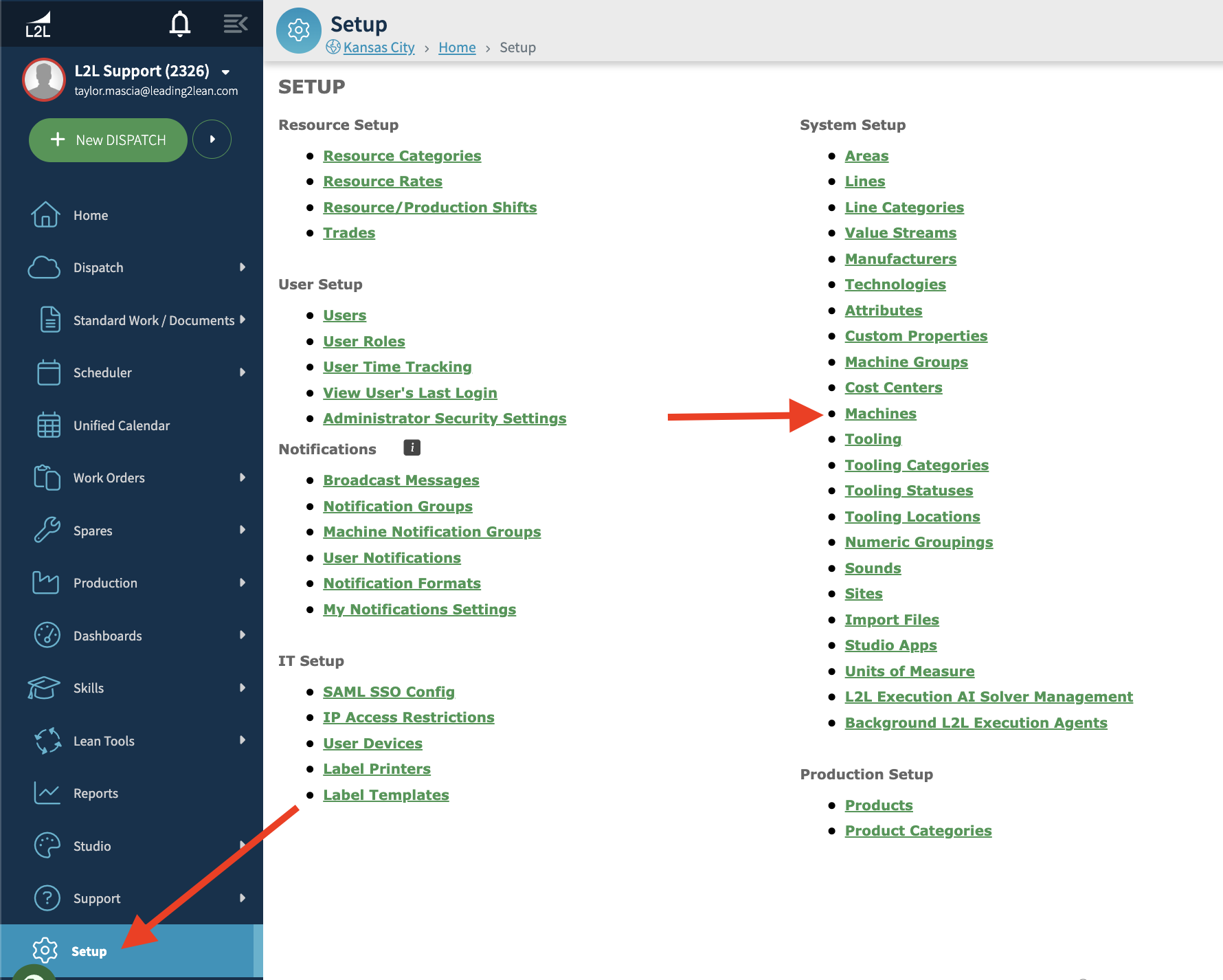This screenshot has height=980, width=1223.
Task: Expand the Support submenu arrow
Action: point(243,898)
